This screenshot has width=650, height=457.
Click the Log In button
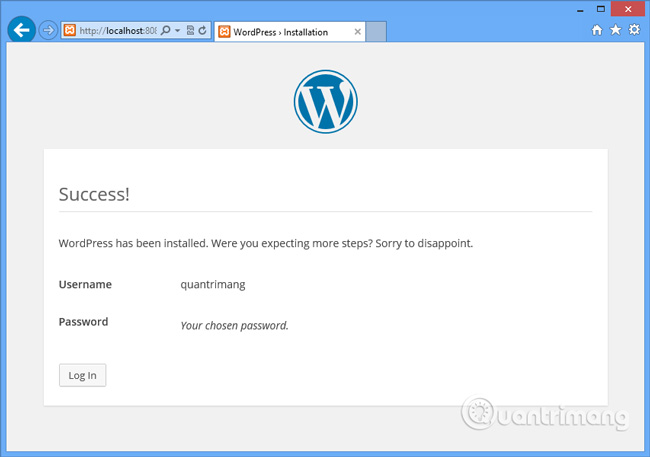pyautogui.click(x=82, y=375)
